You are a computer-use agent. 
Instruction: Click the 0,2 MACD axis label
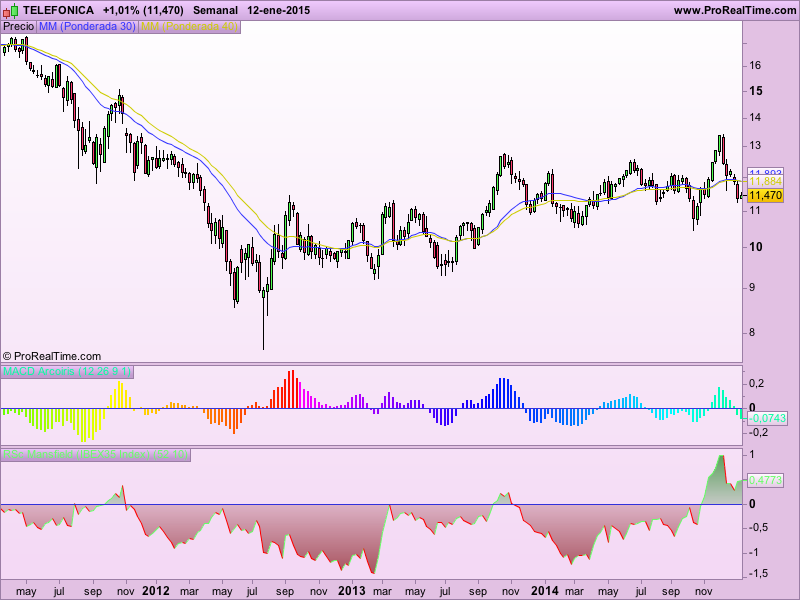[x=757, y=384]
